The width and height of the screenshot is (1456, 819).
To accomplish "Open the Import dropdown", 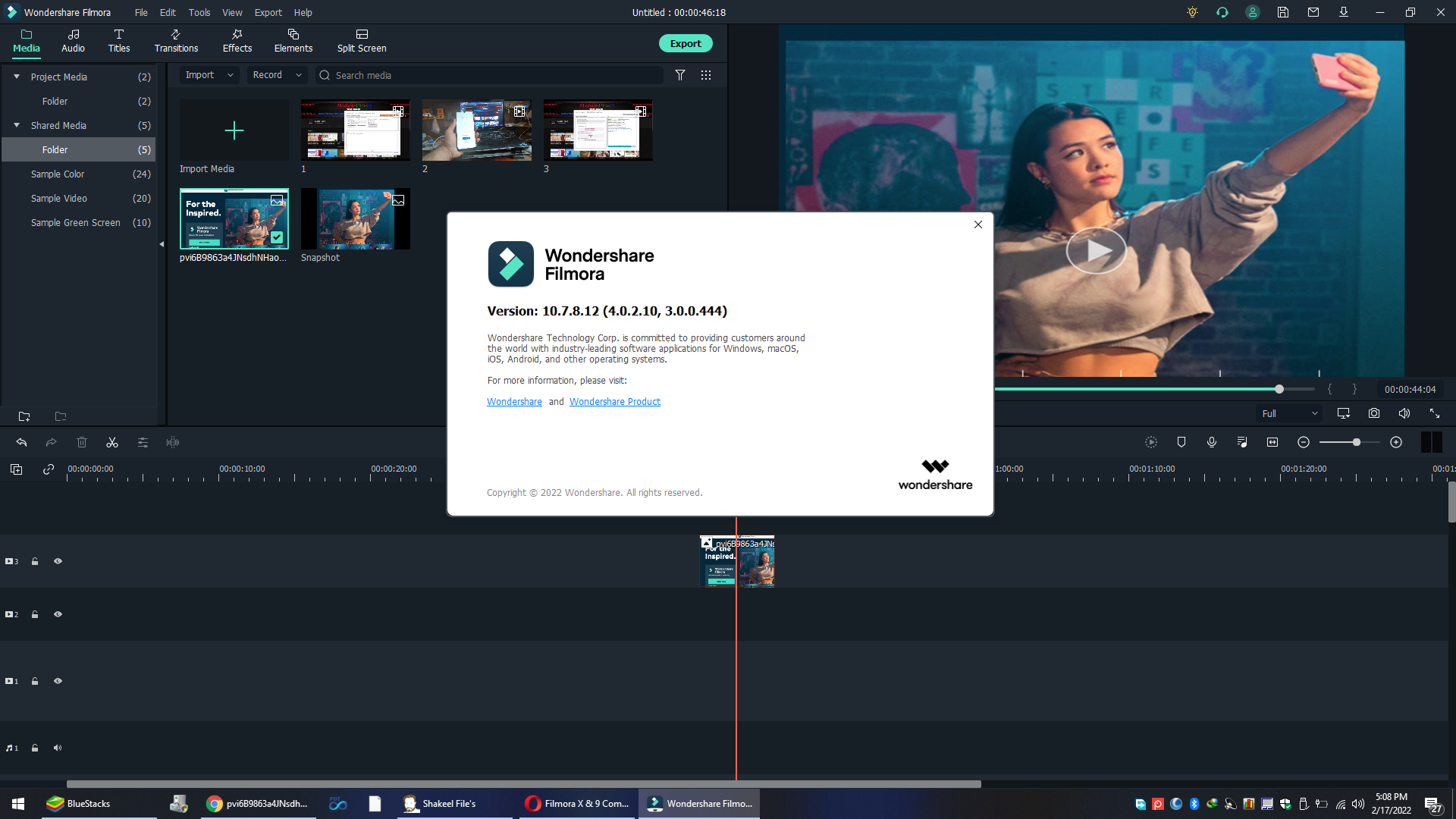I will pos(209,75).
